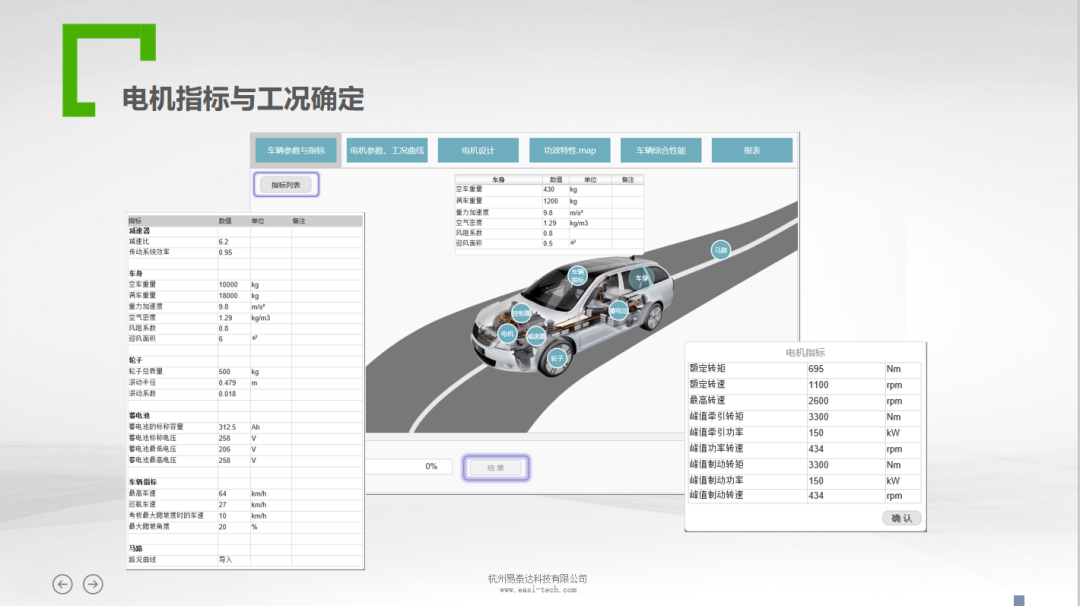Edit 峰值功率转速 value 434
This screenshot has width=1080, height=606.
coord(845,449)
